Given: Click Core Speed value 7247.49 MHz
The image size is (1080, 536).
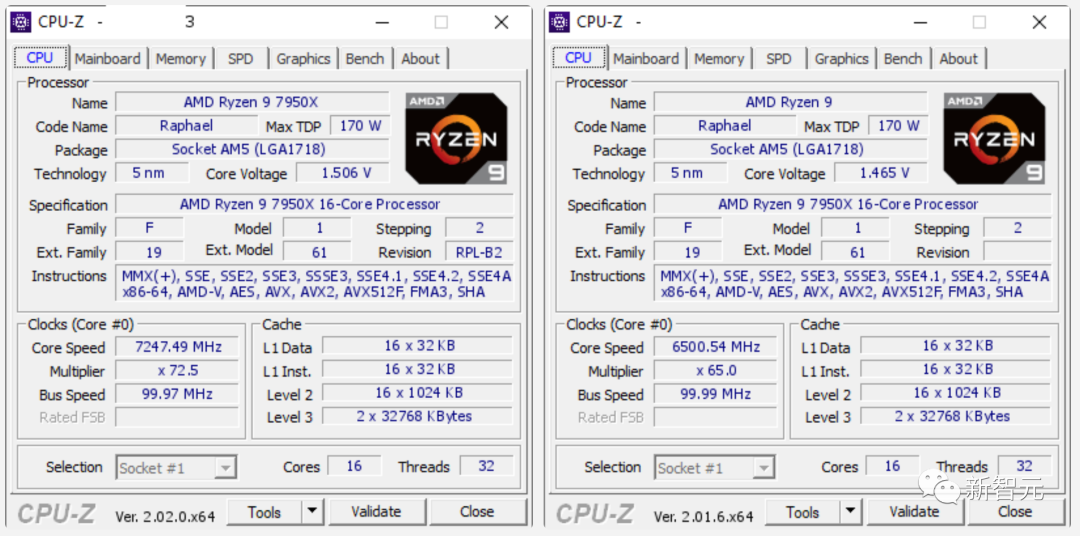Looking at the screenshot, I should click(x=177, y=347).
